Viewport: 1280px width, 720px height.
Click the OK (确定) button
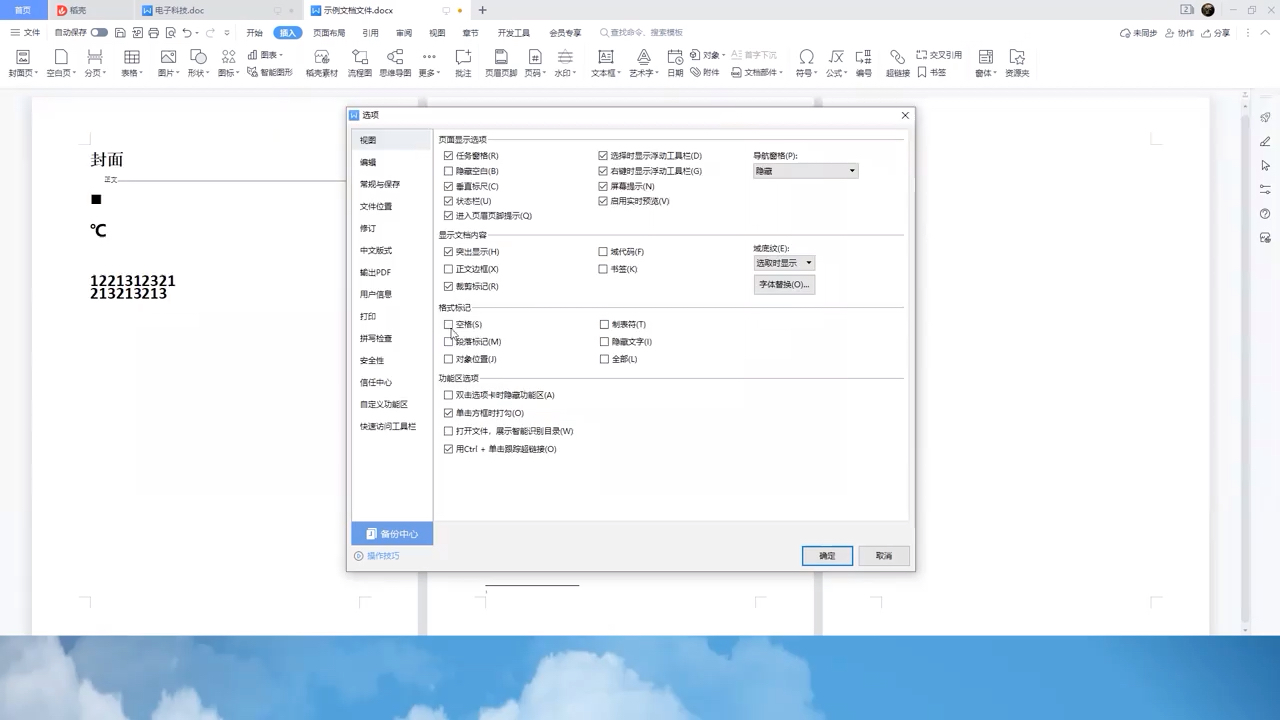[827, 556]
